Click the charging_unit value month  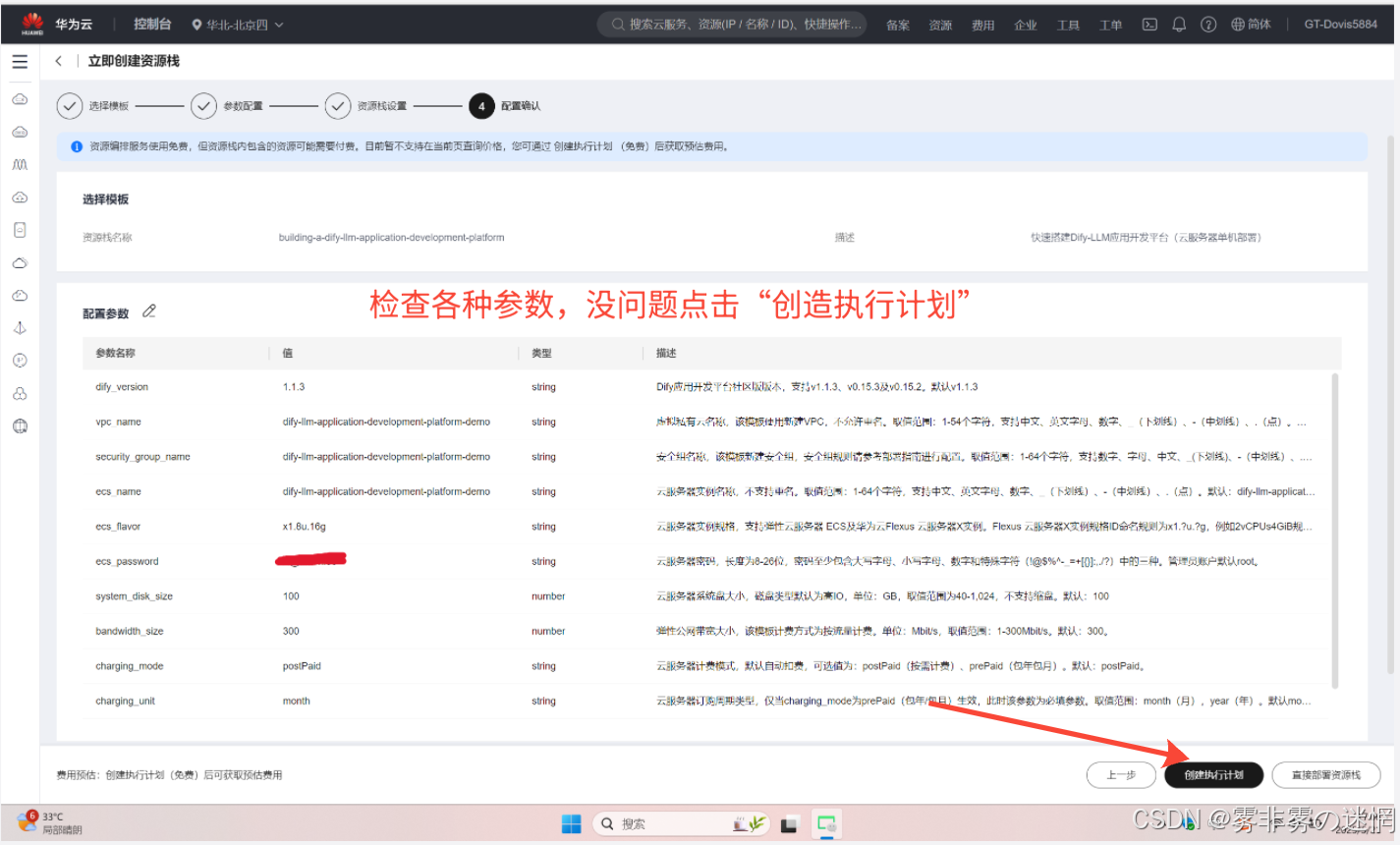297,702
